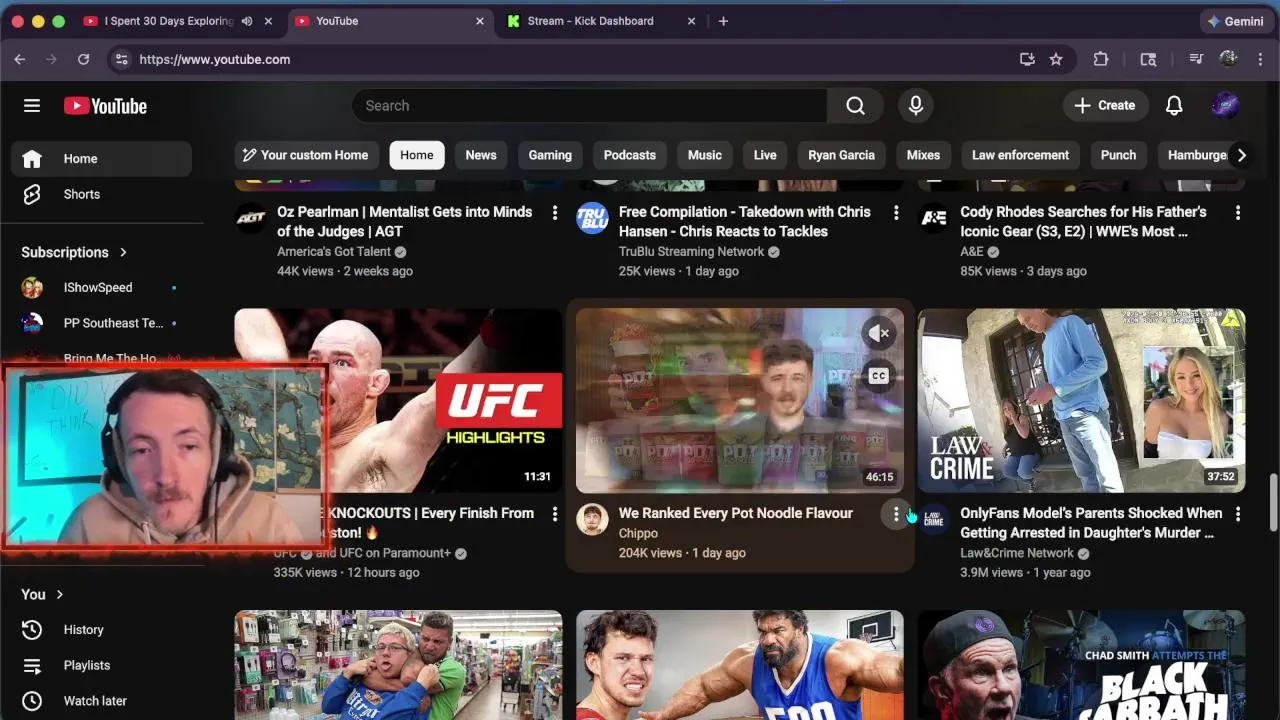Open 'We Ranked Every Pot Noodle Flavour' title
Image resolution: width=1280 pixels, height=720 pixels.
[x=736, y=514]
